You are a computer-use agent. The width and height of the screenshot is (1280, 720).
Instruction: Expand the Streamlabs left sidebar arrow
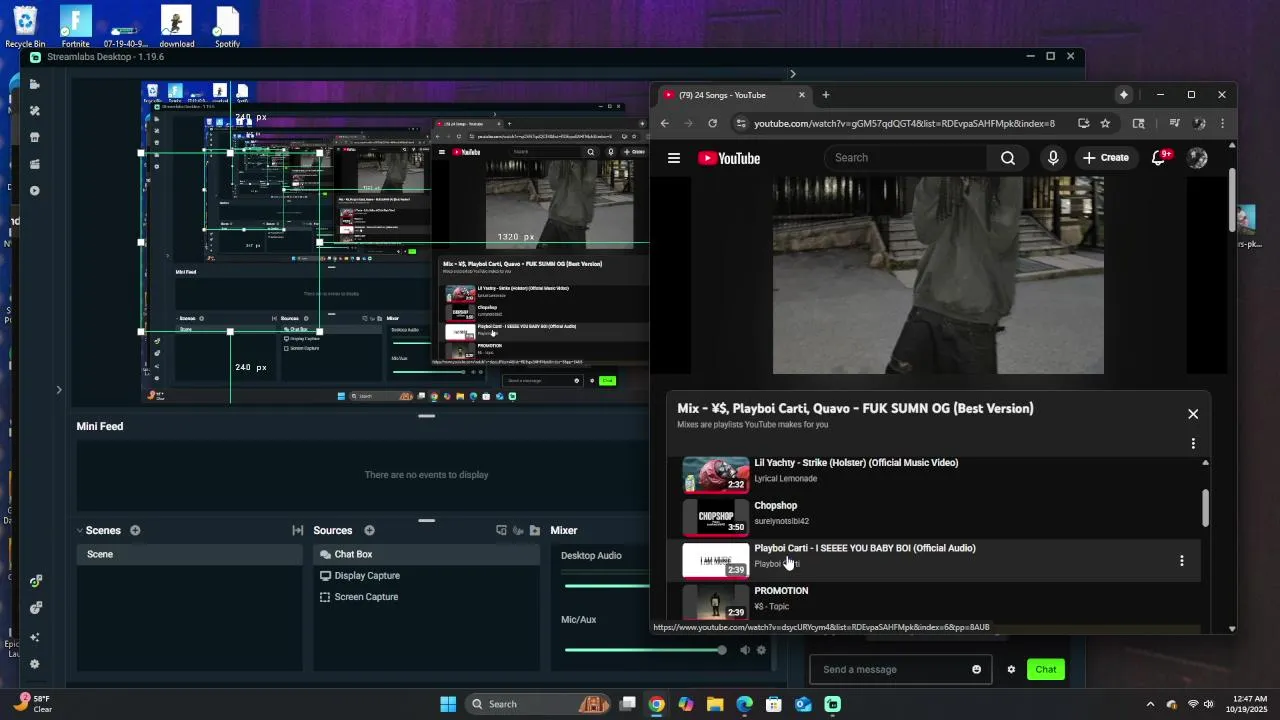[x=59, y=390]
